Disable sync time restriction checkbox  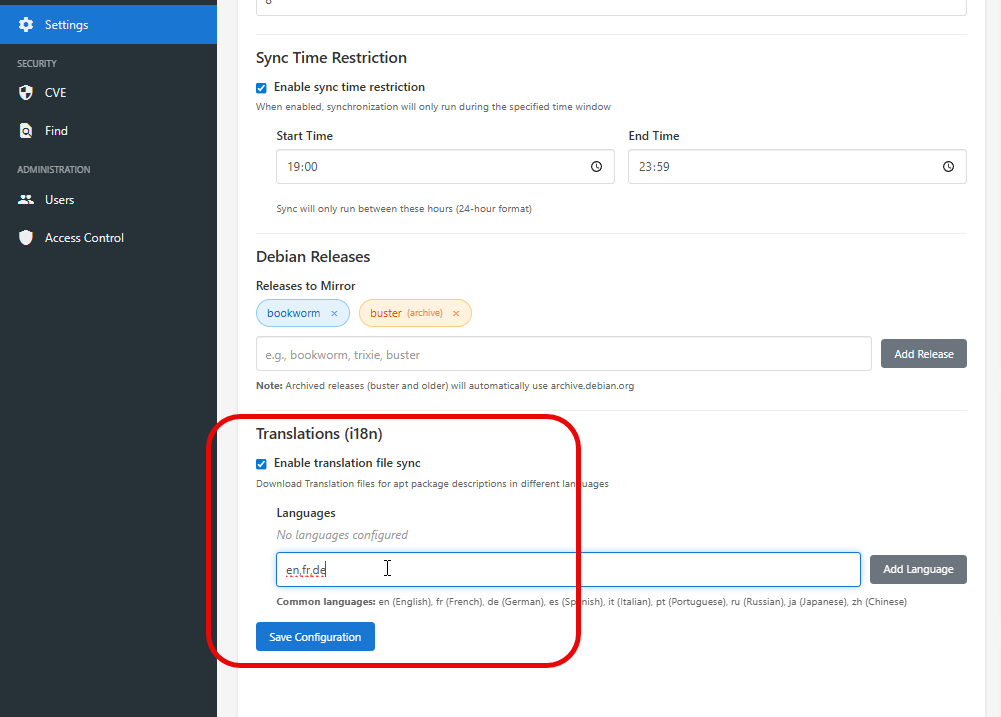point(262,88)
